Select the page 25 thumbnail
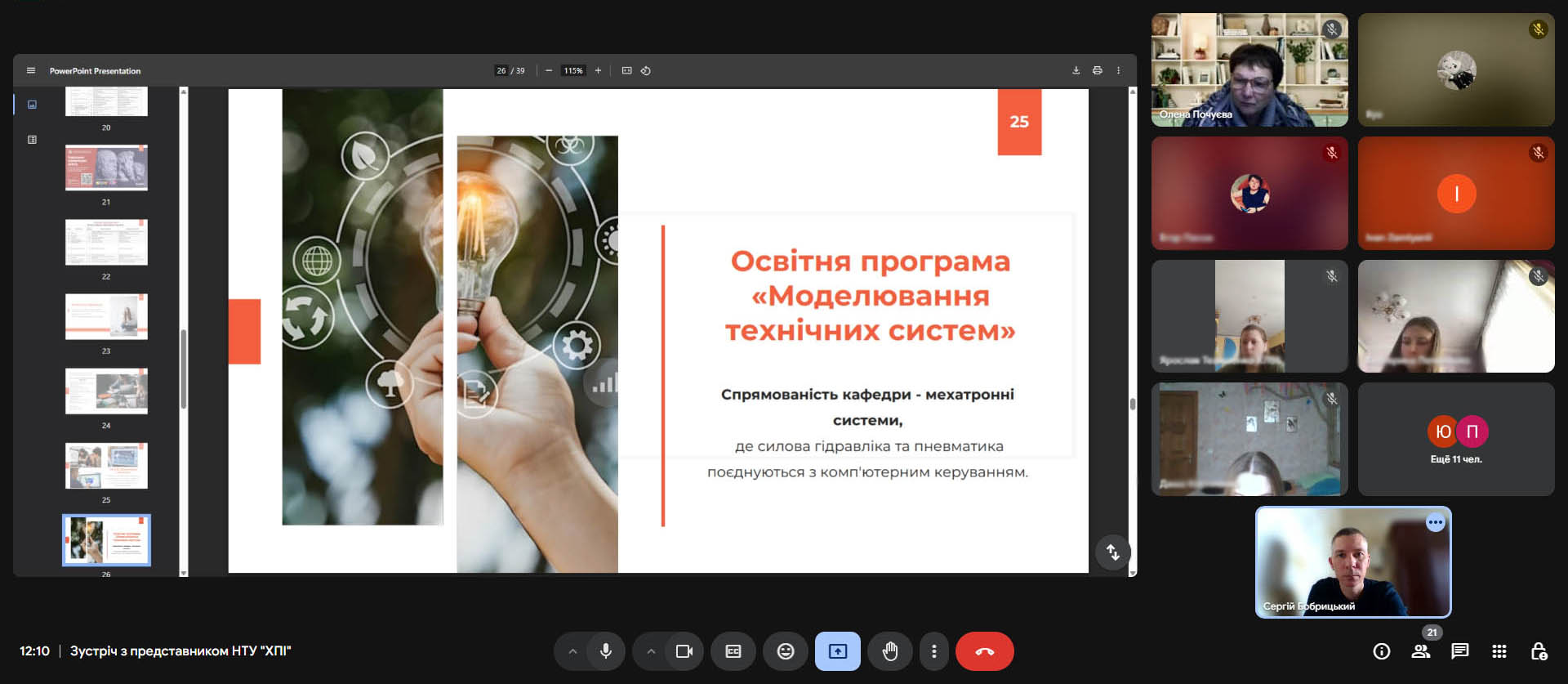This screenshot has height=684, width=1568. coord(106,466)
